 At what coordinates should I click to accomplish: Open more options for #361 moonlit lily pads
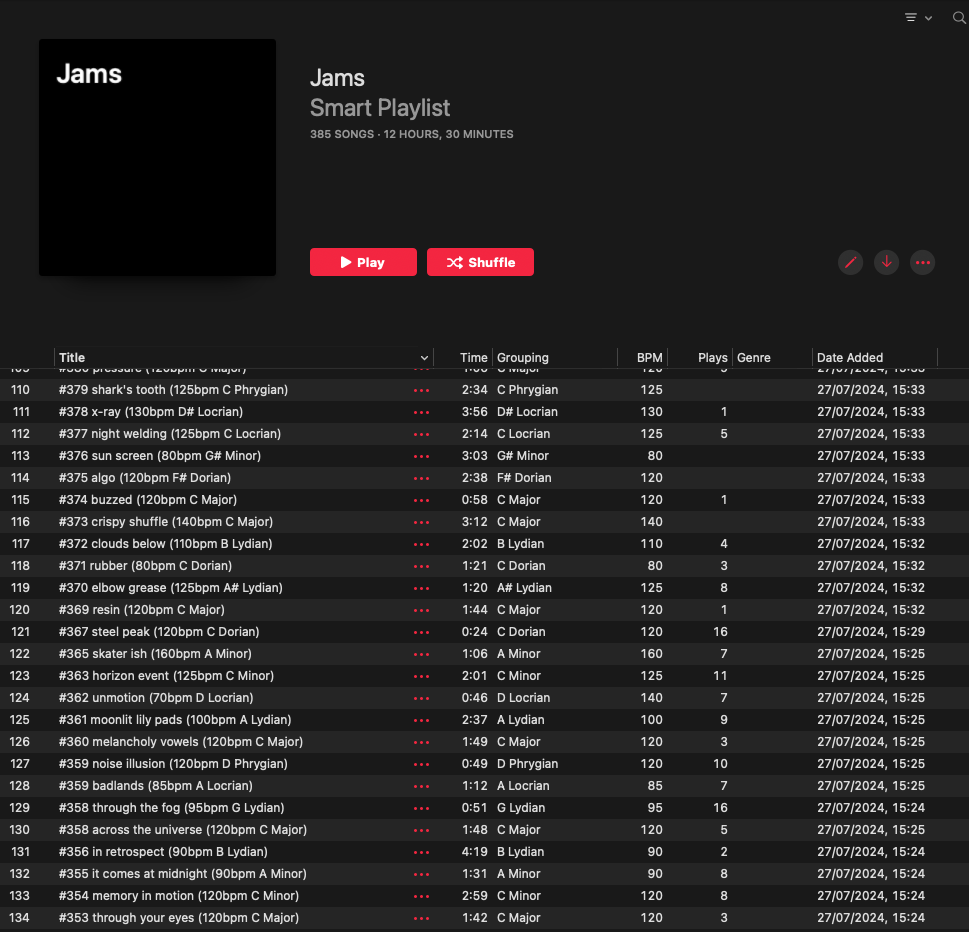pos(421,719)
